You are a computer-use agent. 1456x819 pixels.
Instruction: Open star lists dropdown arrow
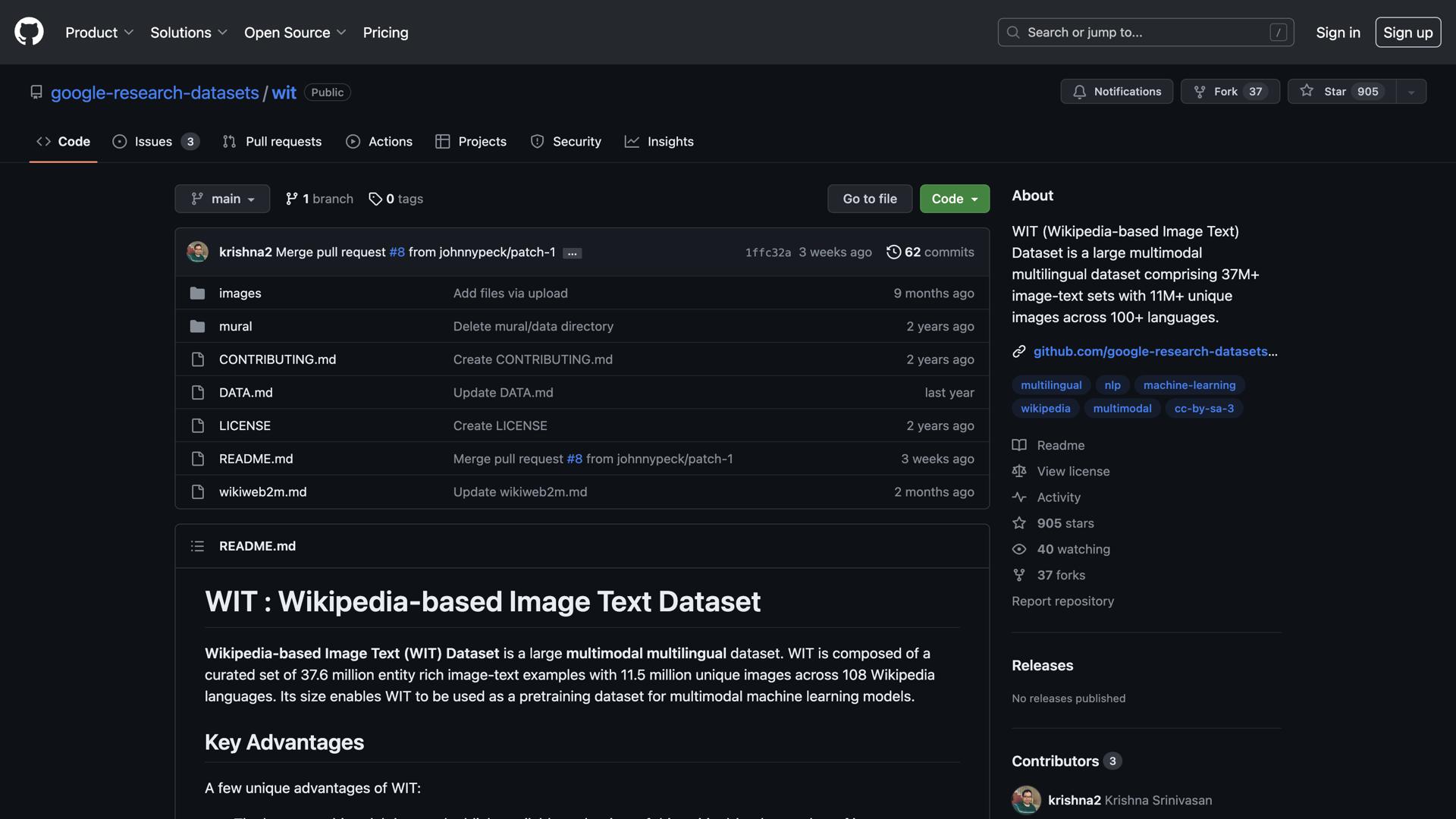[x=1410, y=92]
